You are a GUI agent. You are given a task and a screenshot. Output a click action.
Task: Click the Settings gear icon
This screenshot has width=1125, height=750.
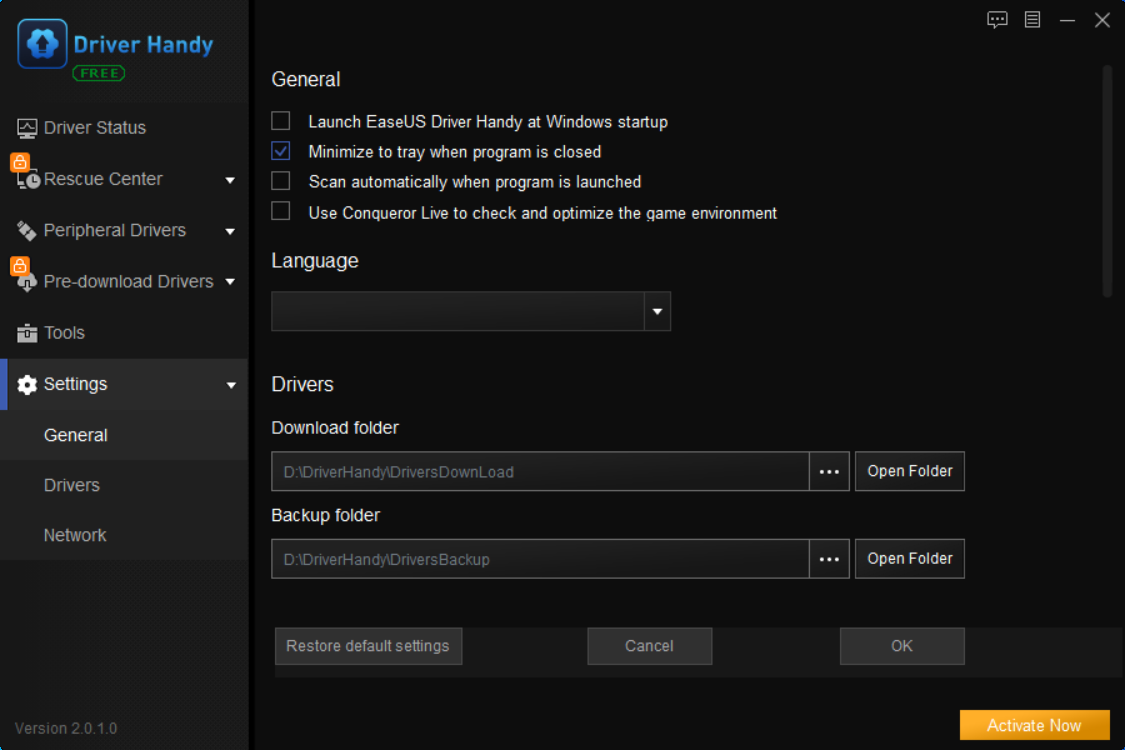27,385
